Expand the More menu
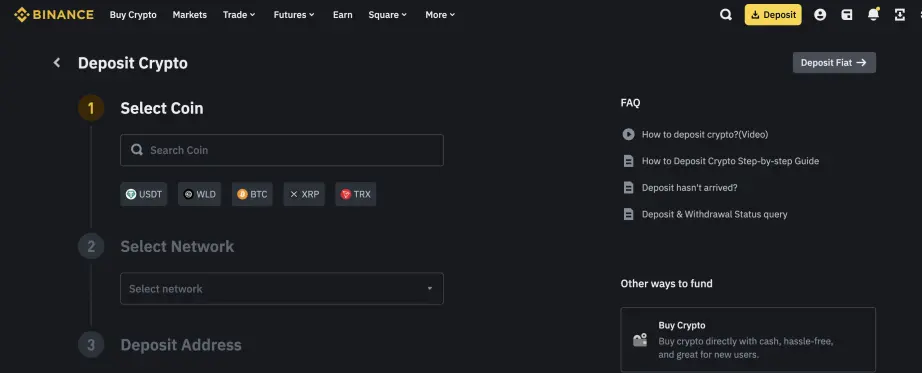 pyautogui.click(x=440, y=15)
